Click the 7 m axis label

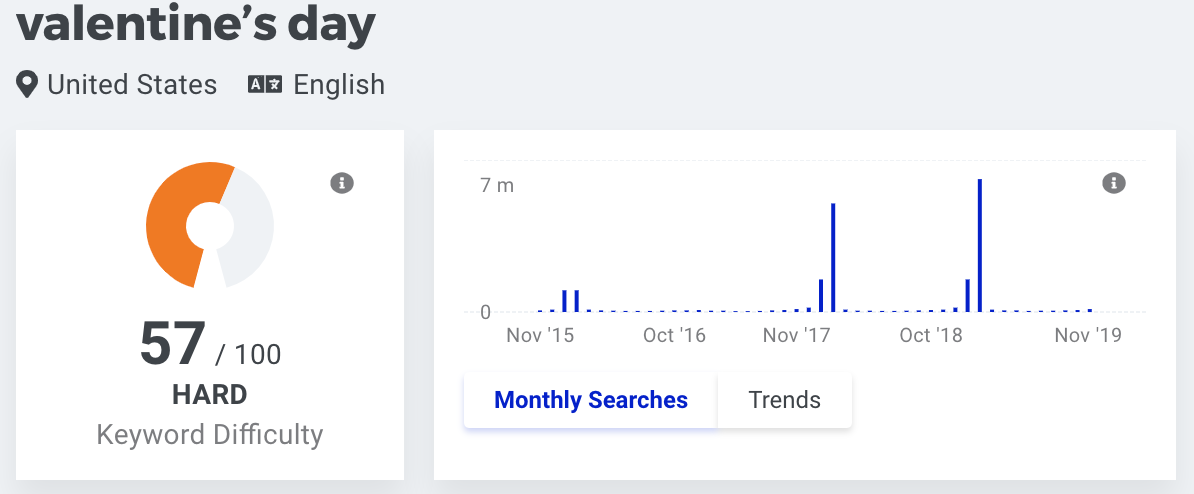tap(497, 185)
